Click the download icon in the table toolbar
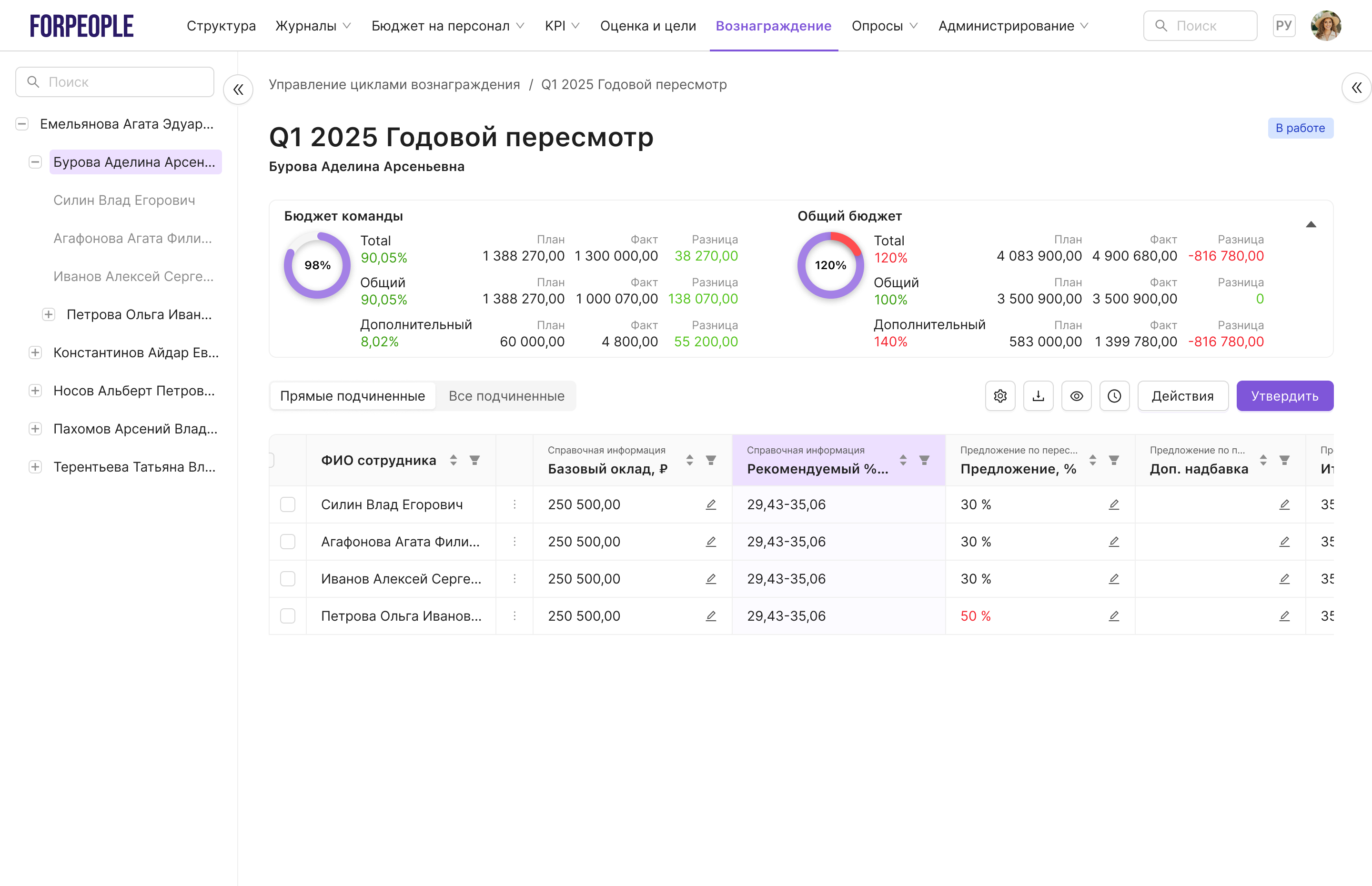The width and height of the screenshot is (1372, 886). tap(1038, 396)
